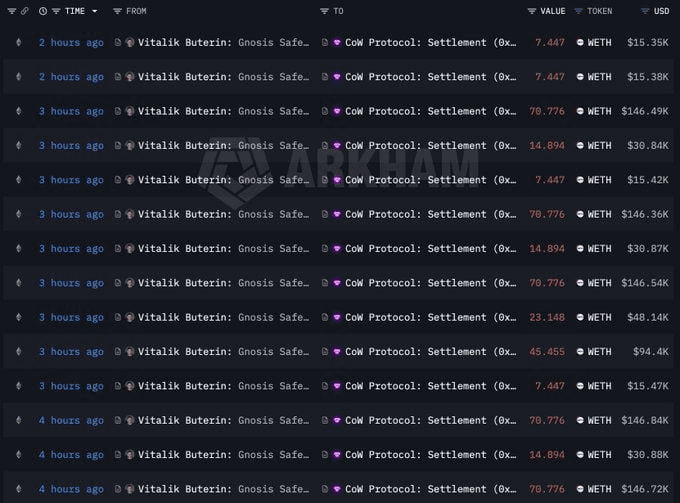Click the USD column filter icon
The width and height of the screenshot is (680, 503).
point(645,11)
